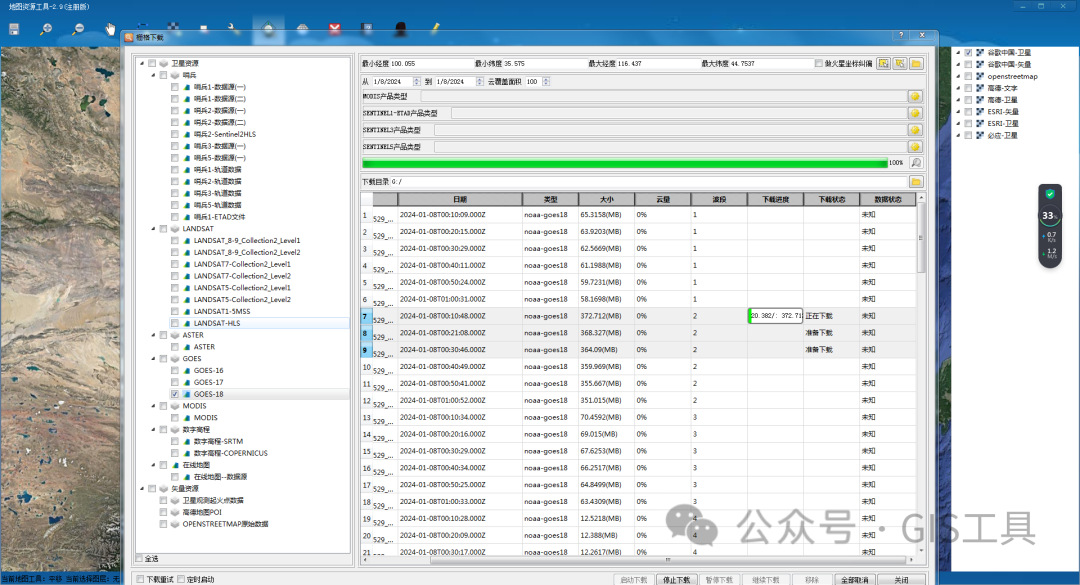Collapse the 数字高程 tree group

[x=154, y=429]
